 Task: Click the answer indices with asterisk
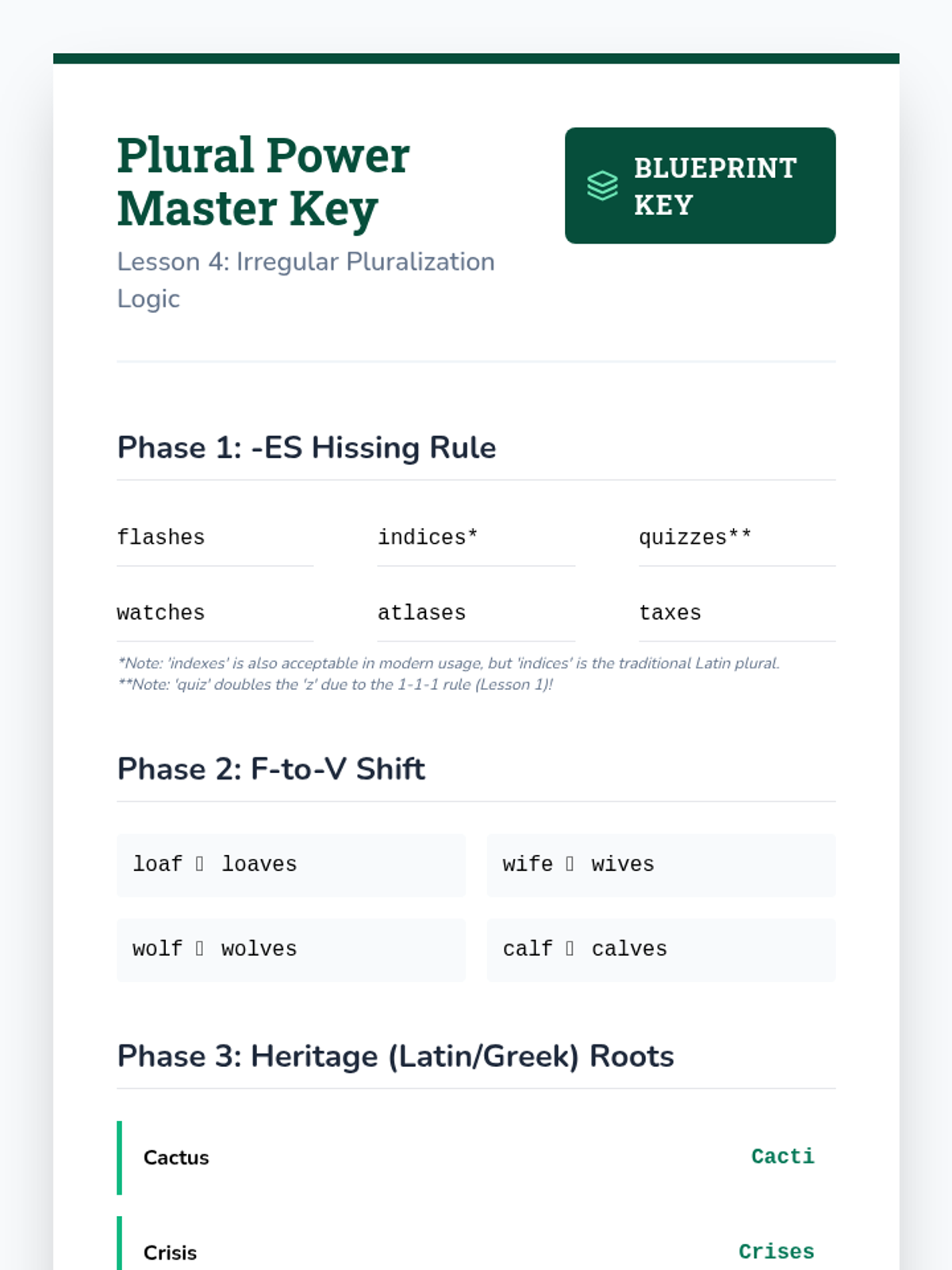[428, 537]
